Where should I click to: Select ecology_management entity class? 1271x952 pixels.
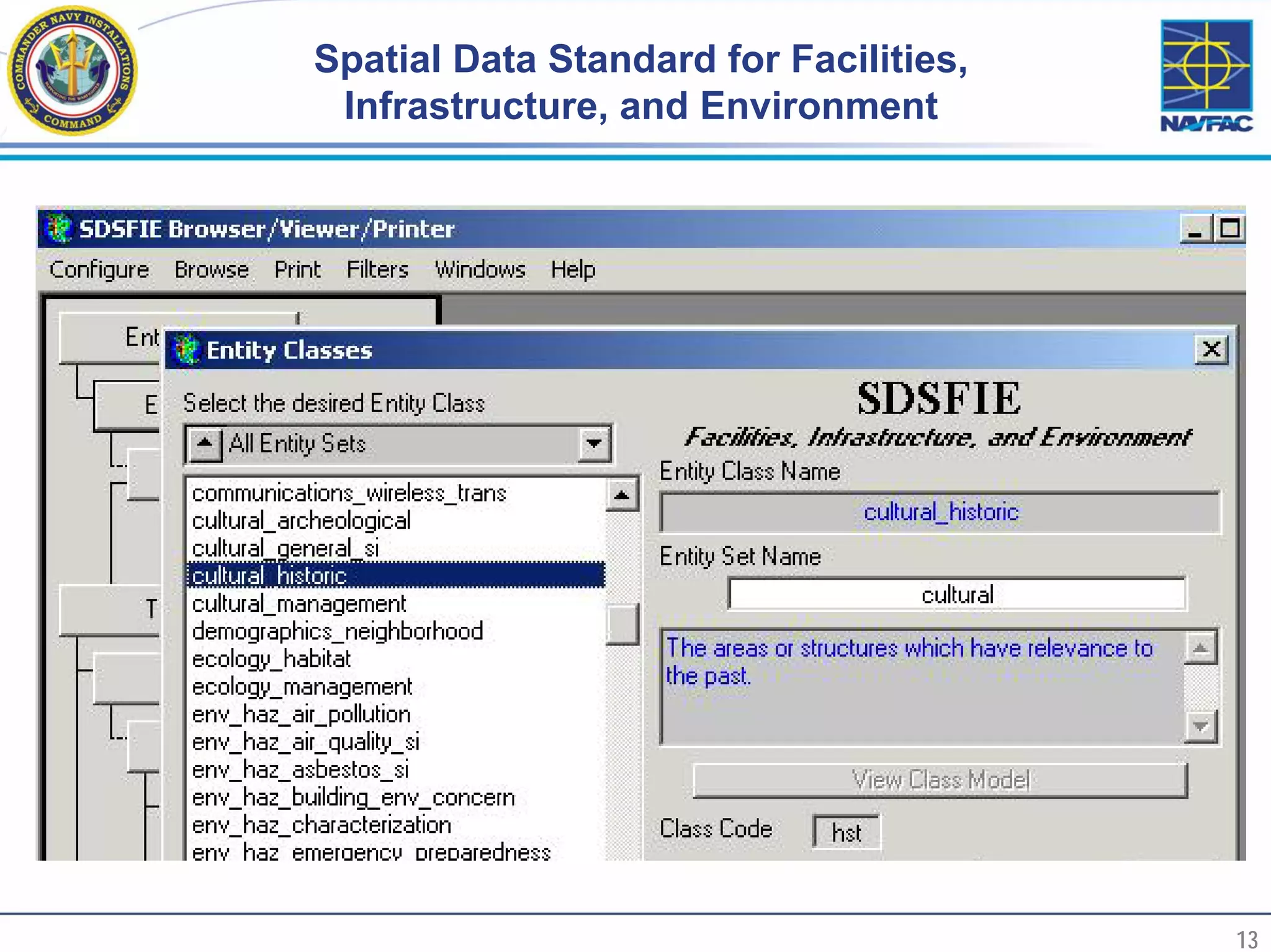point(395,687)
